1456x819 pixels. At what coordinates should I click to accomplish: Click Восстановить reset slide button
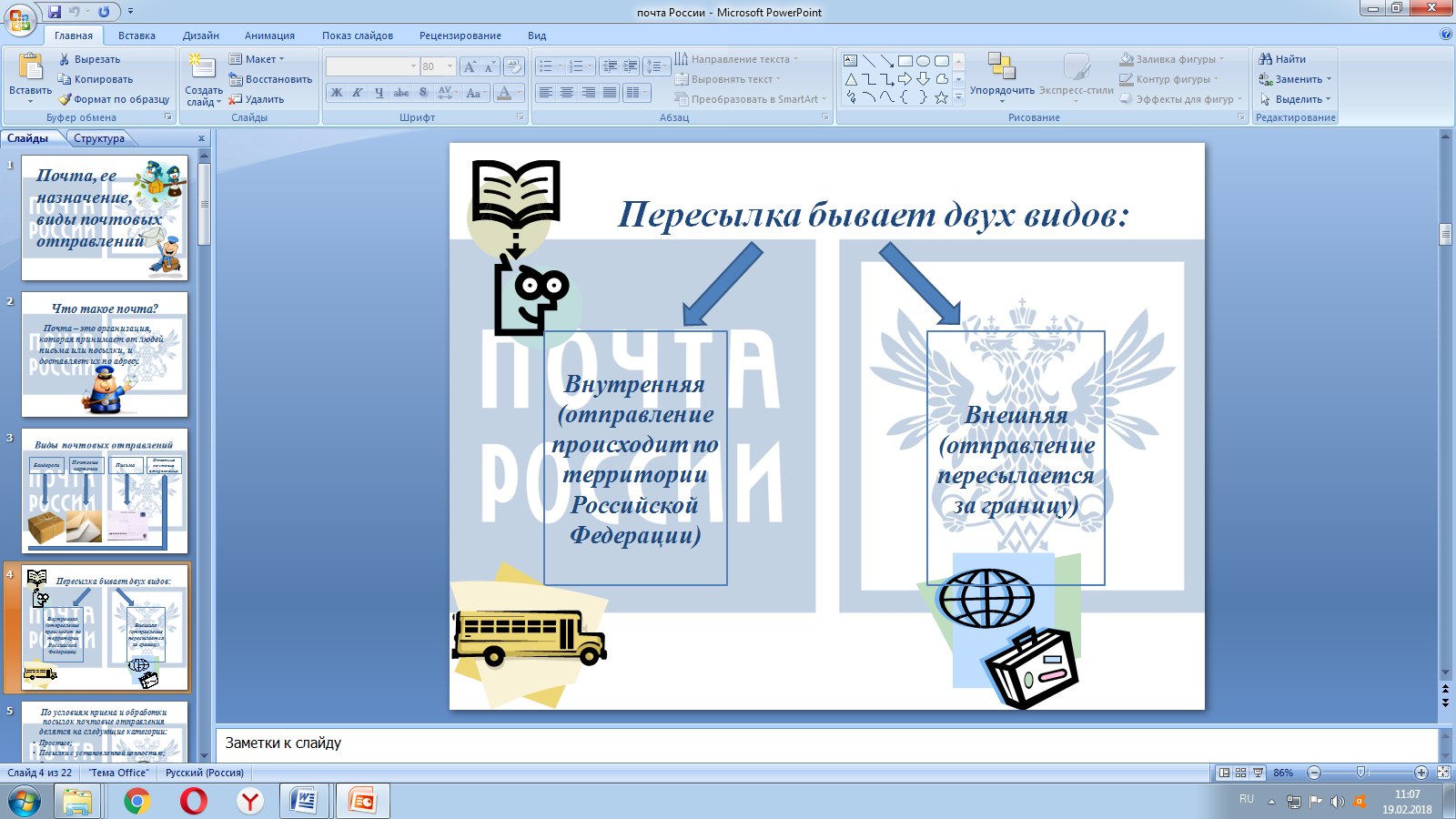coord(270,79)
